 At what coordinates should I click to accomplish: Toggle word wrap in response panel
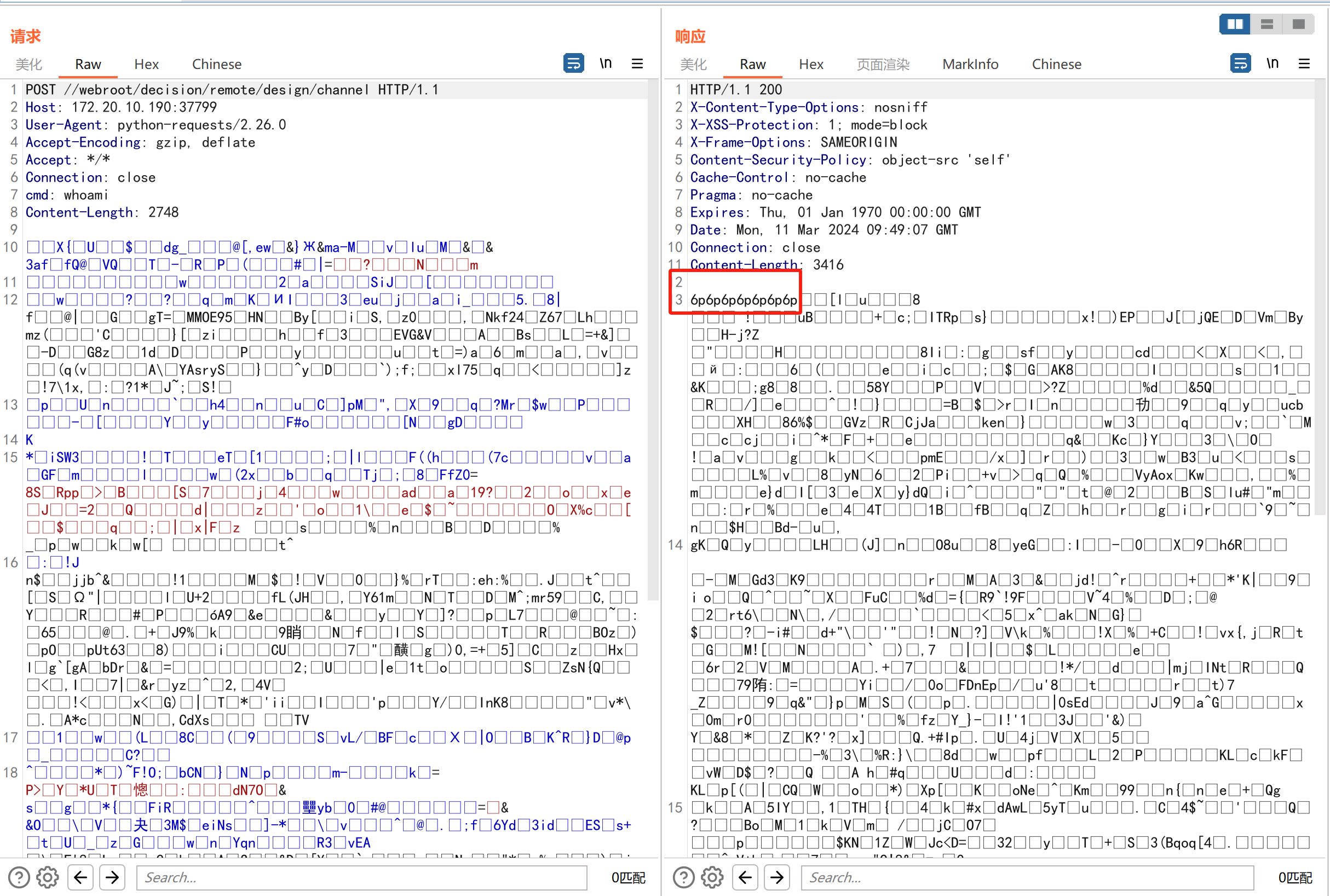coord(1240,63)
